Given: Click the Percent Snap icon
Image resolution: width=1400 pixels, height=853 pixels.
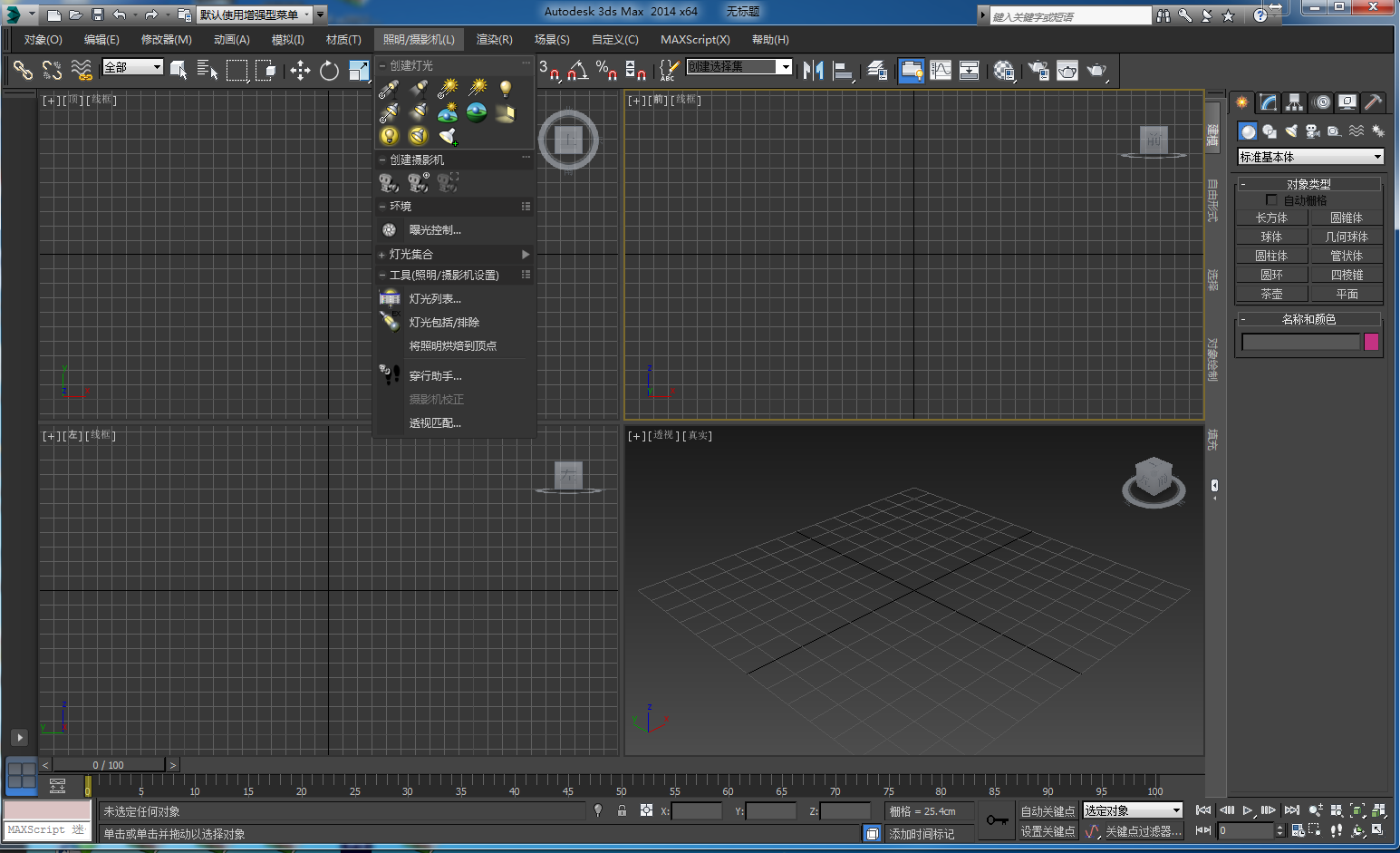Looking at the screenshot, I should (x=606, y=70).
